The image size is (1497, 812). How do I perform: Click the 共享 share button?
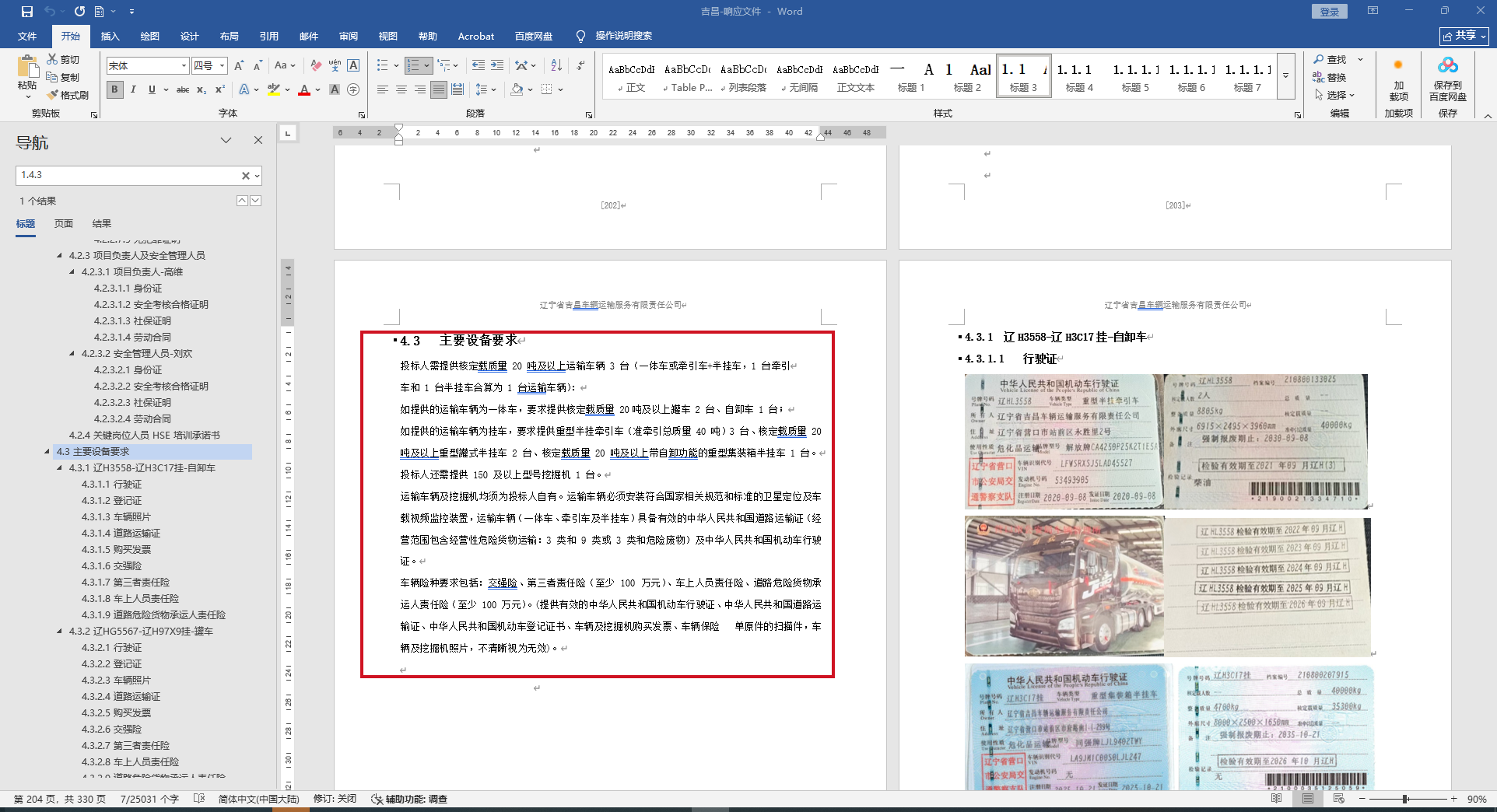(x=1464, y=36)
